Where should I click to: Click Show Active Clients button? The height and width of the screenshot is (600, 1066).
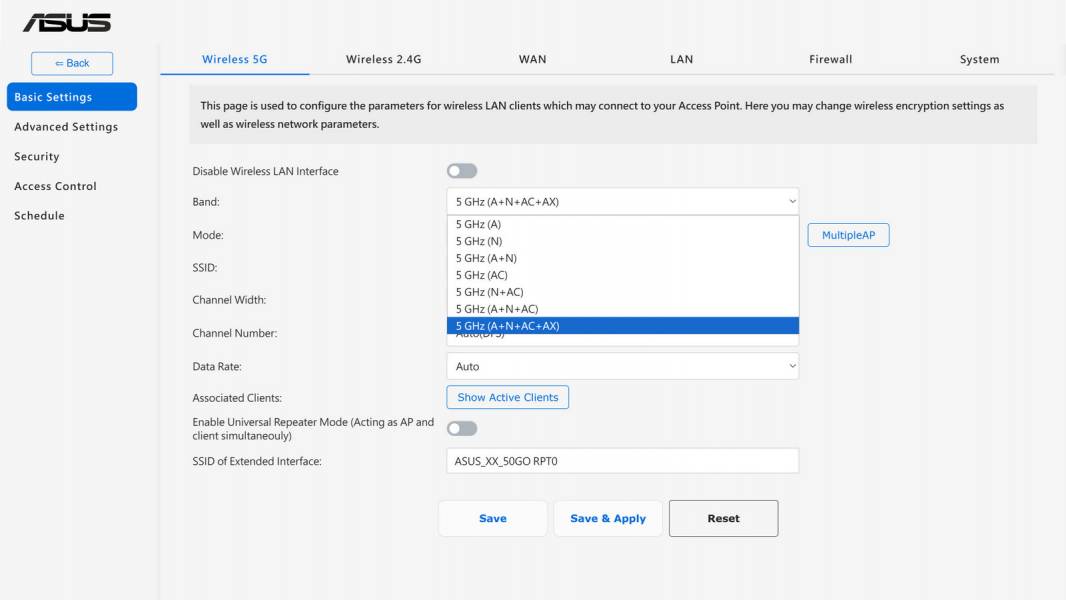tap(508, 397)
